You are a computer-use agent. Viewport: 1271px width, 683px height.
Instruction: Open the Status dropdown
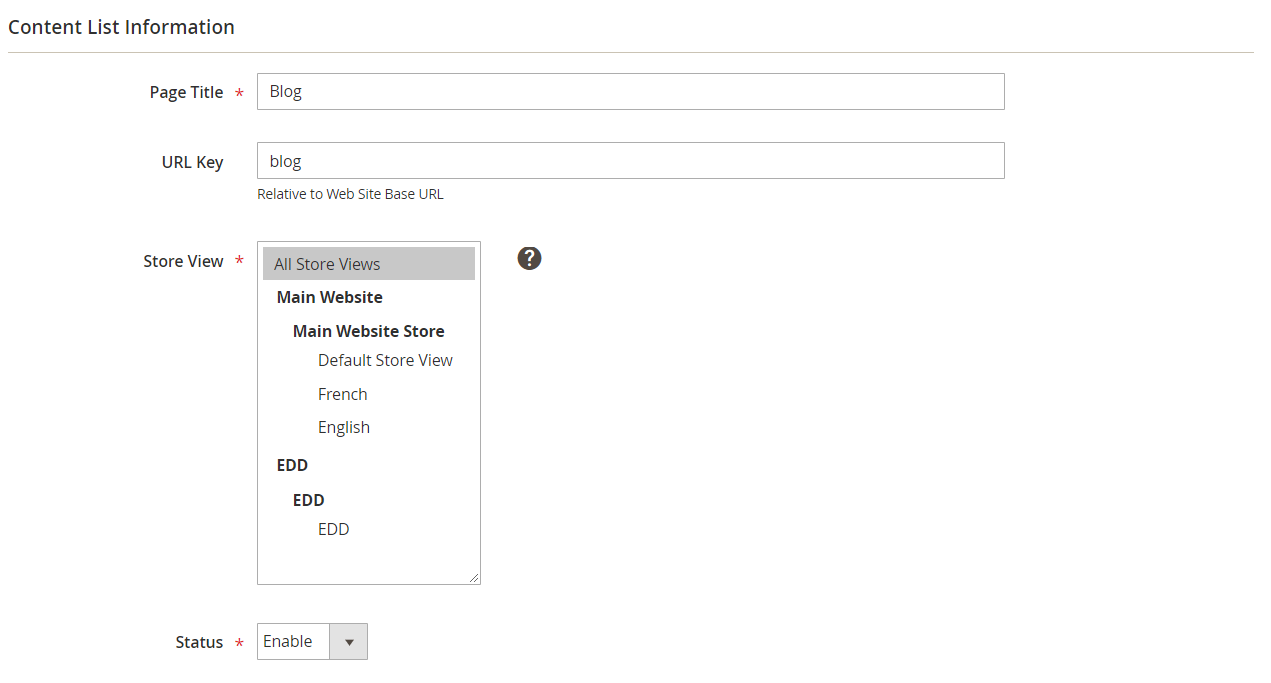click(x=312, y=642)
